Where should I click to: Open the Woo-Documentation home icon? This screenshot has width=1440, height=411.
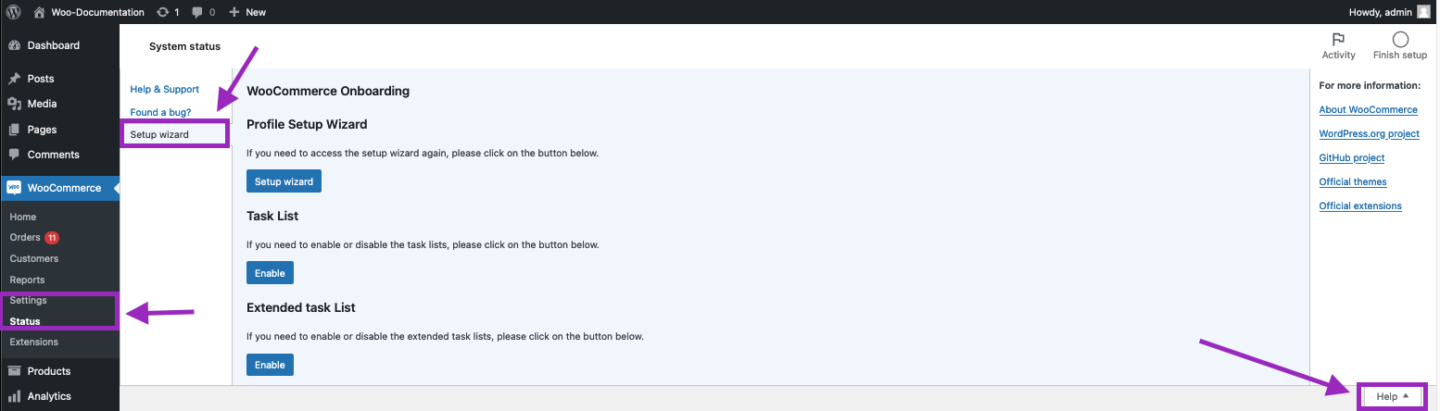39,12
